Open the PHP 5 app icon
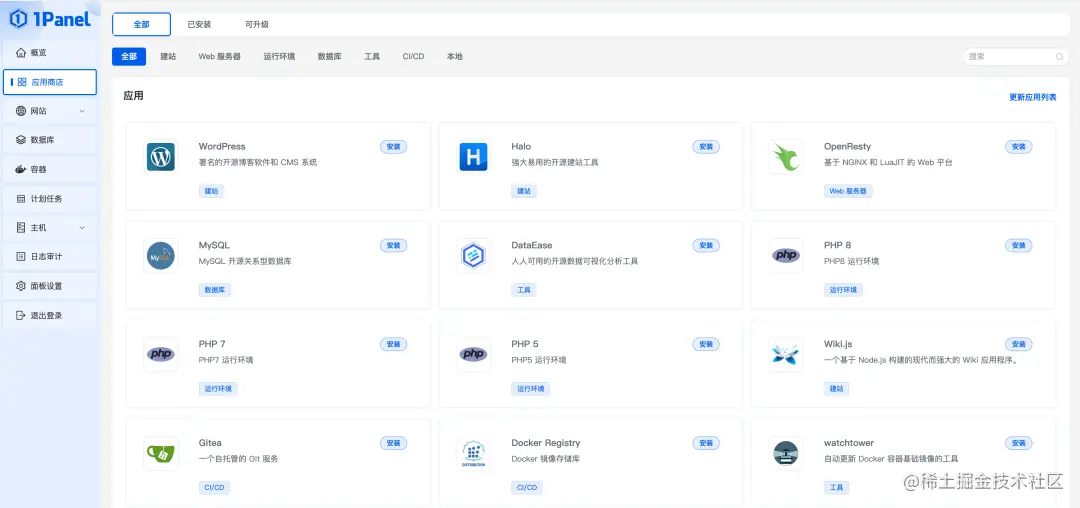 coord(473,354)
